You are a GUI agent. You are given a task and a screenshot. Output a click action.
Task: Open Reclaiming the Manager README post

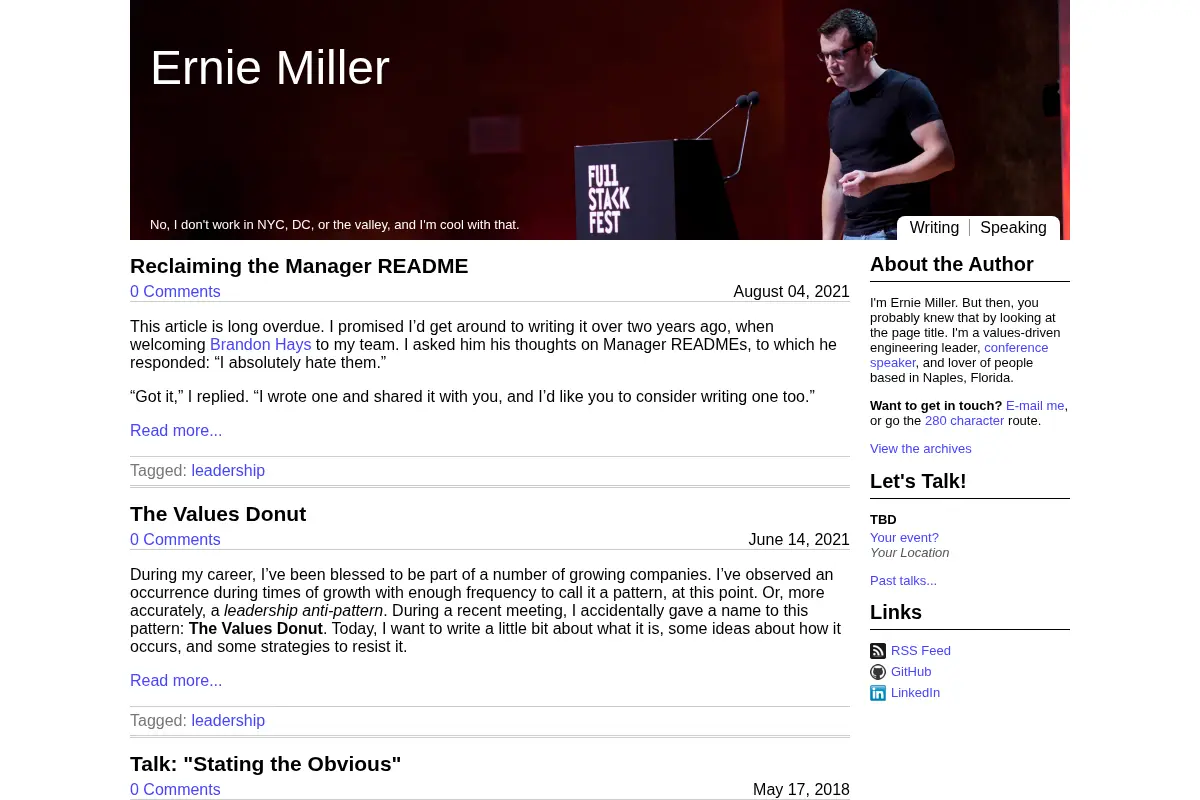coord(299,266)
